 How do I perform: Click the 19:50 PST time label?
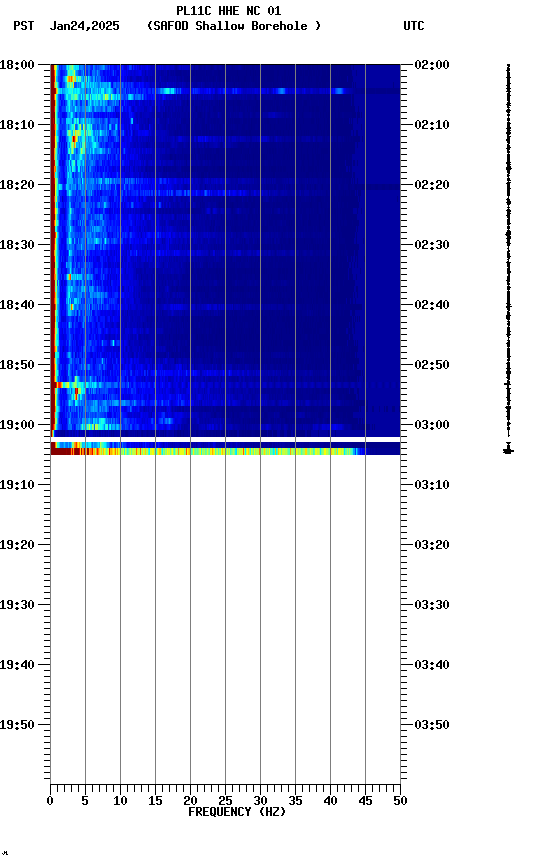tap(17, 726)
